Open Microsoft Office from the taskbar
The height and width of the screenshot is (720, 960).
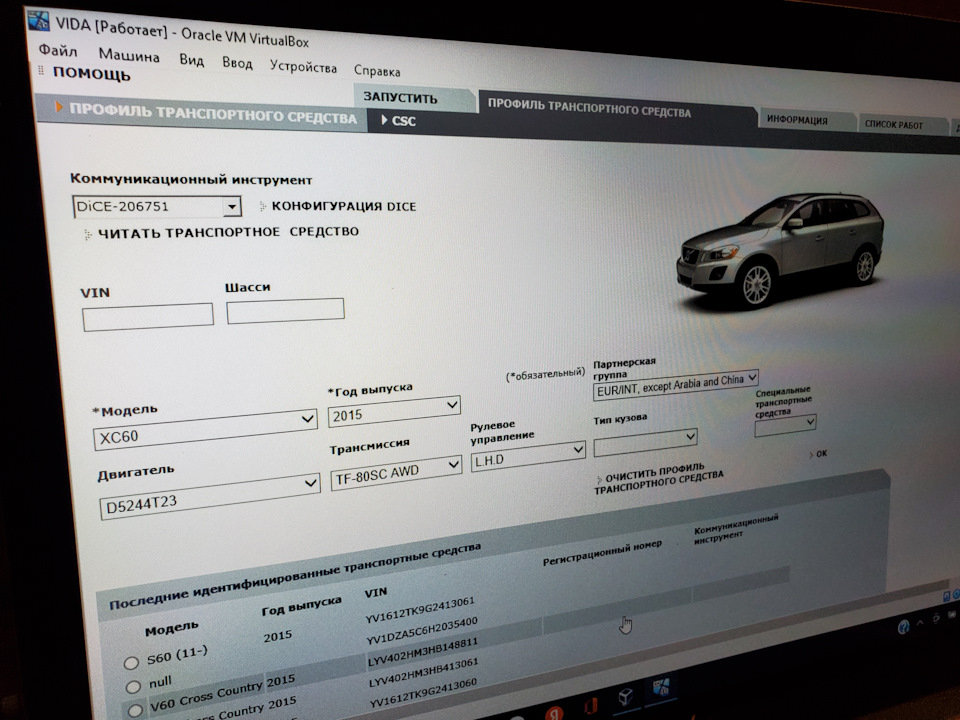[590, 705]
